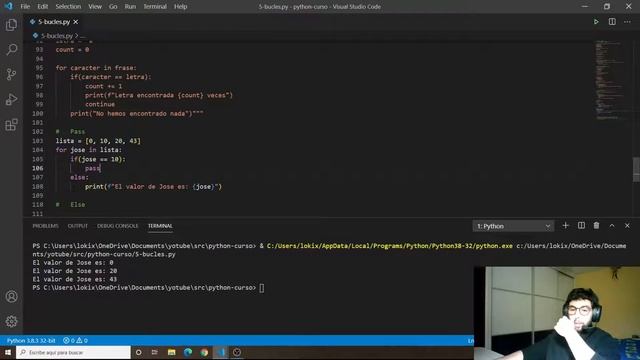Image resolution: width=640 pixels, height=360 pixels.
Task: Click errors and warnings count in status bar
Action: point(76,340)
